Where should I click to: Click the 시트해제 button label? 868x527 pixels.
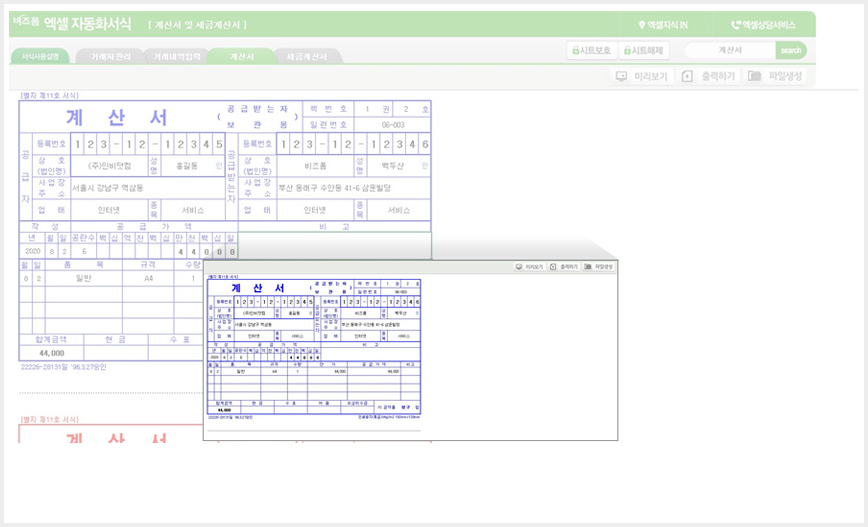coord(647,50)
